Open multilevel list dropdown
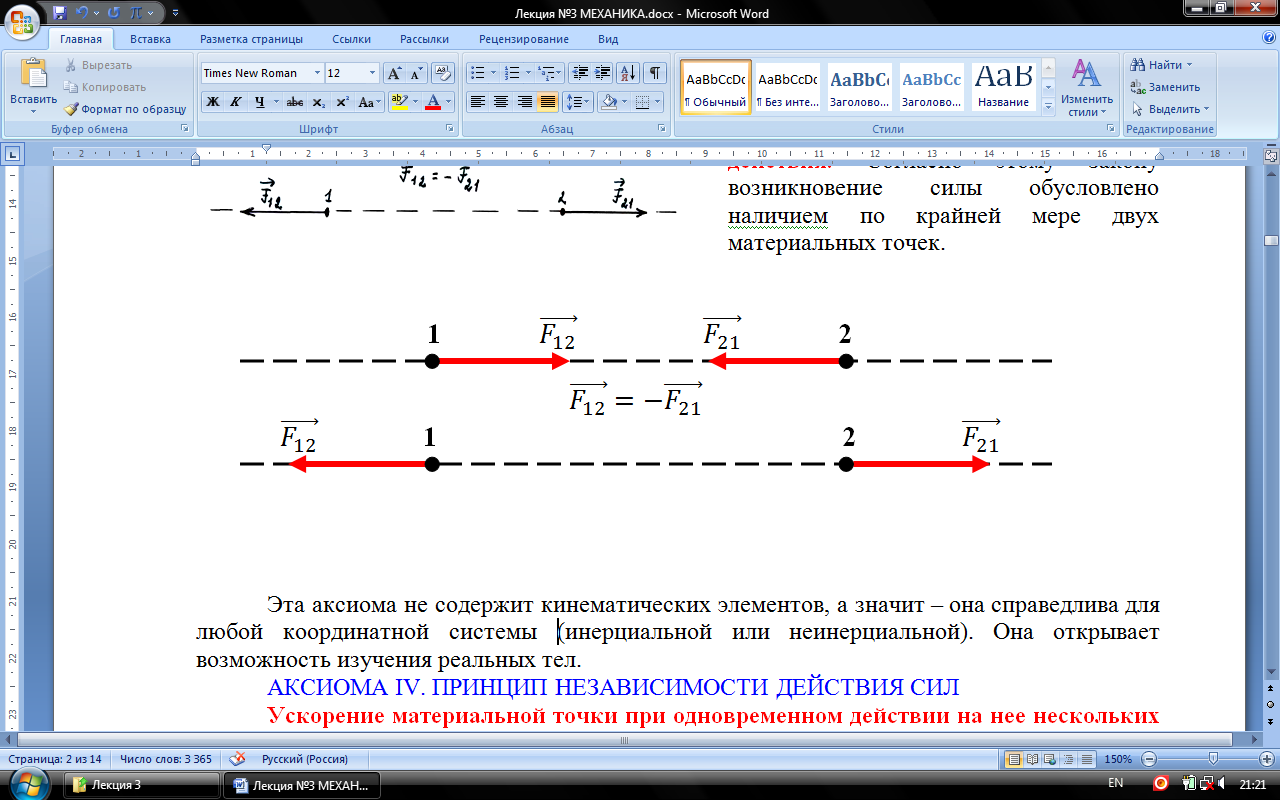The image size is (1280, 800). (560, 73)
